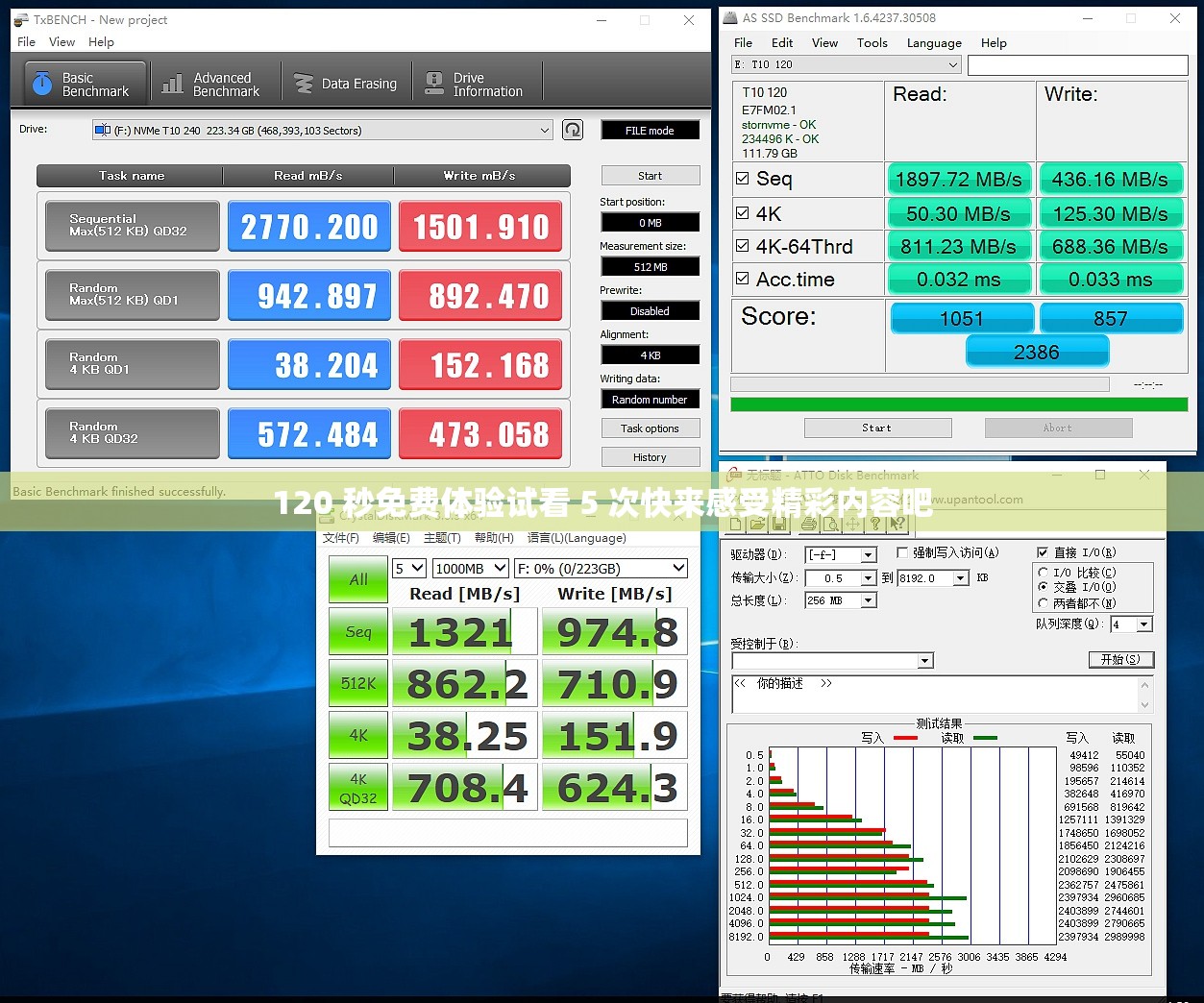Open CrystalDiskMark drive F: dropdown

tap(602, 569)
